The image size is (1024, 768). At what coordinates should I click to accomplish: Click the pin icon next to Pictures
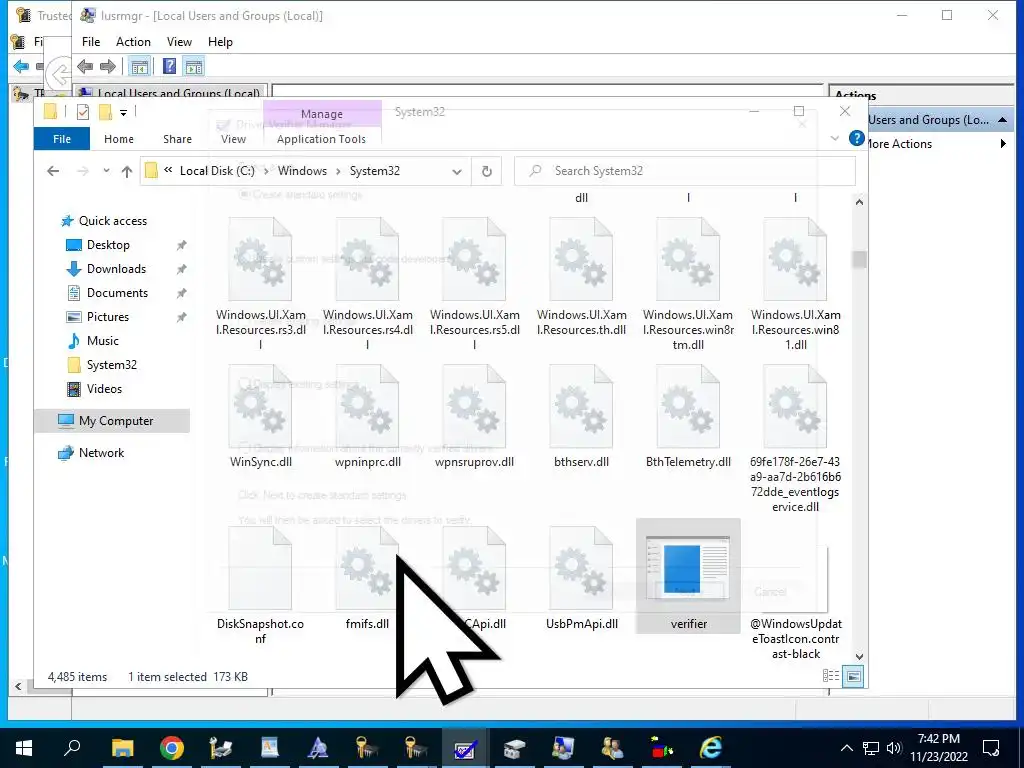click(x=182, y=317)
